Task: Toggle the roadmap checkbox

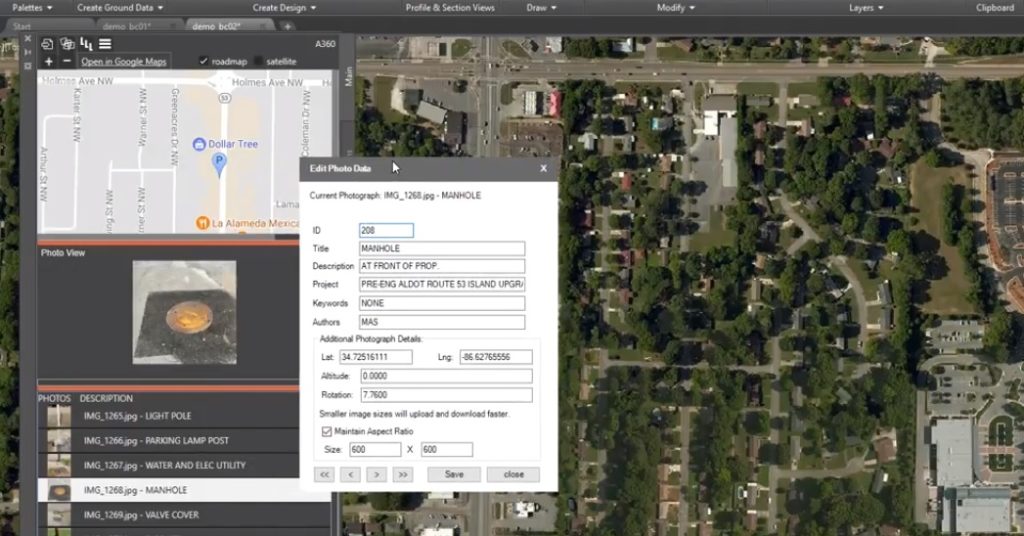Action: pyautogui.click(x=204, y=61)
